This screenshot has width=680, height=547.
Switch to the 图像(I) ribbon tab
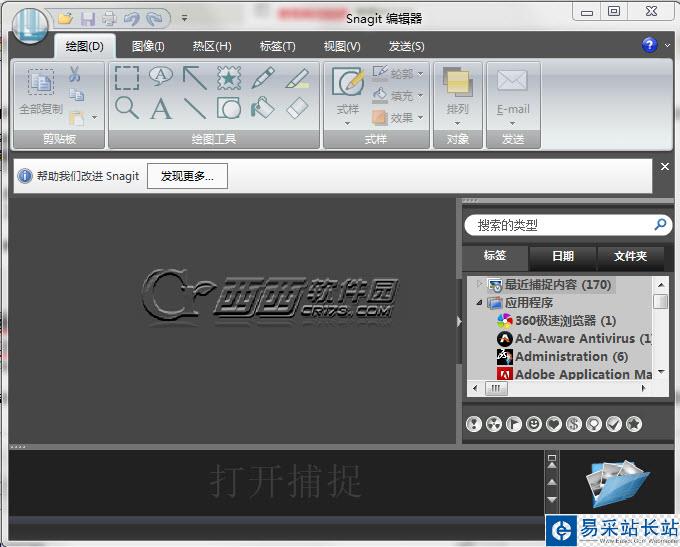[x=148, y=46]
